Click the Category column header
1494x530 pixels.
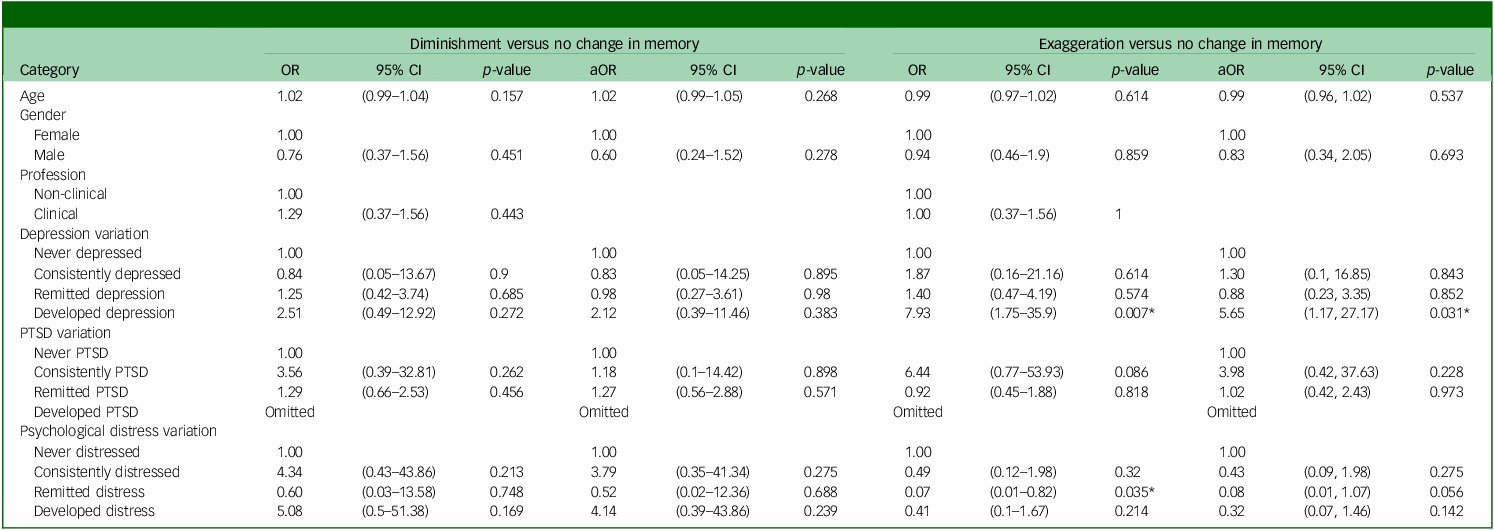click(50, 71)
